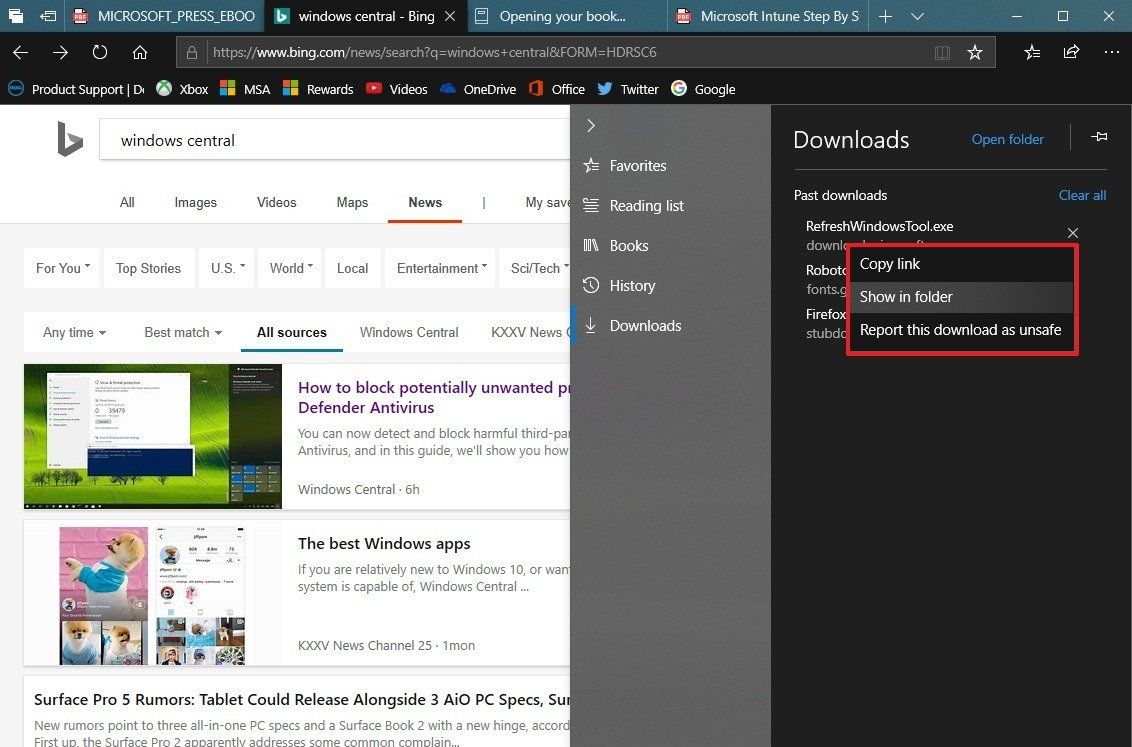The width and height of the screenshot is (1132, 747).
Task: Click the Bing logo
Action: (x=69, y=138)
